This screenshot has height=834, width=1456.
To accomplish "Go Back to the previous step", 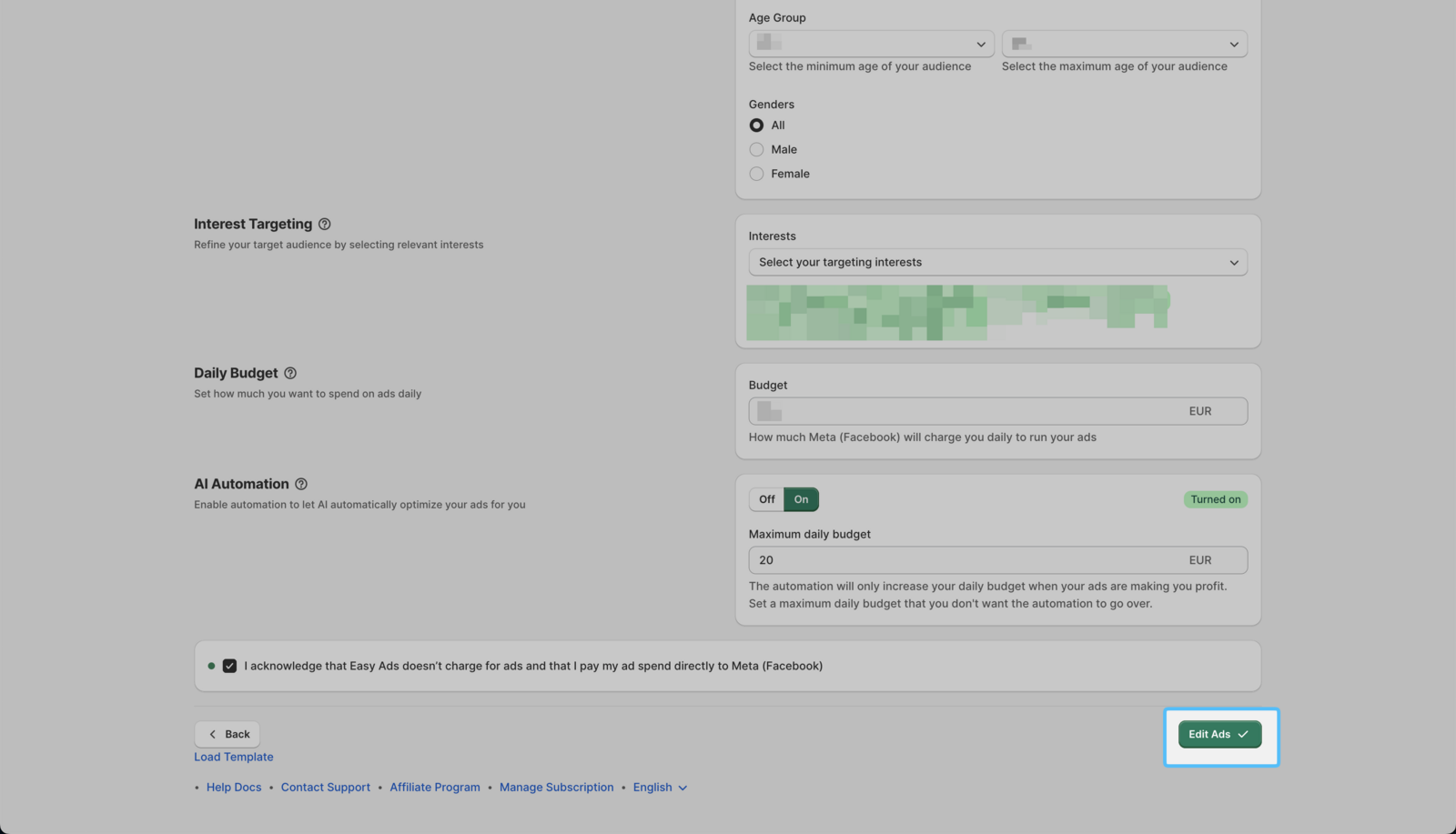I will 227,735.
